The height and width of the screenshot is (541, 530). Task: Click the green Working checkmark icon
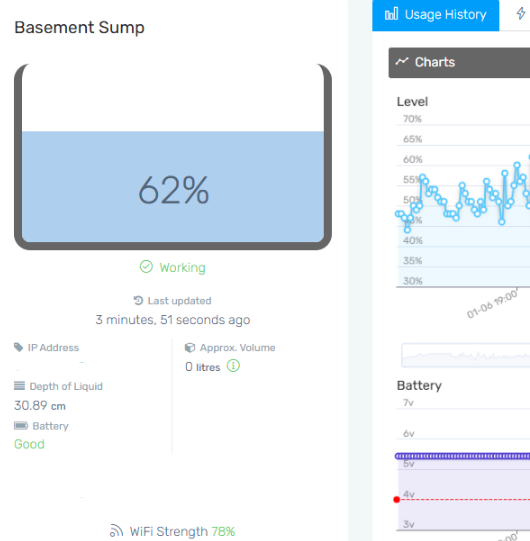coord(146,267)
